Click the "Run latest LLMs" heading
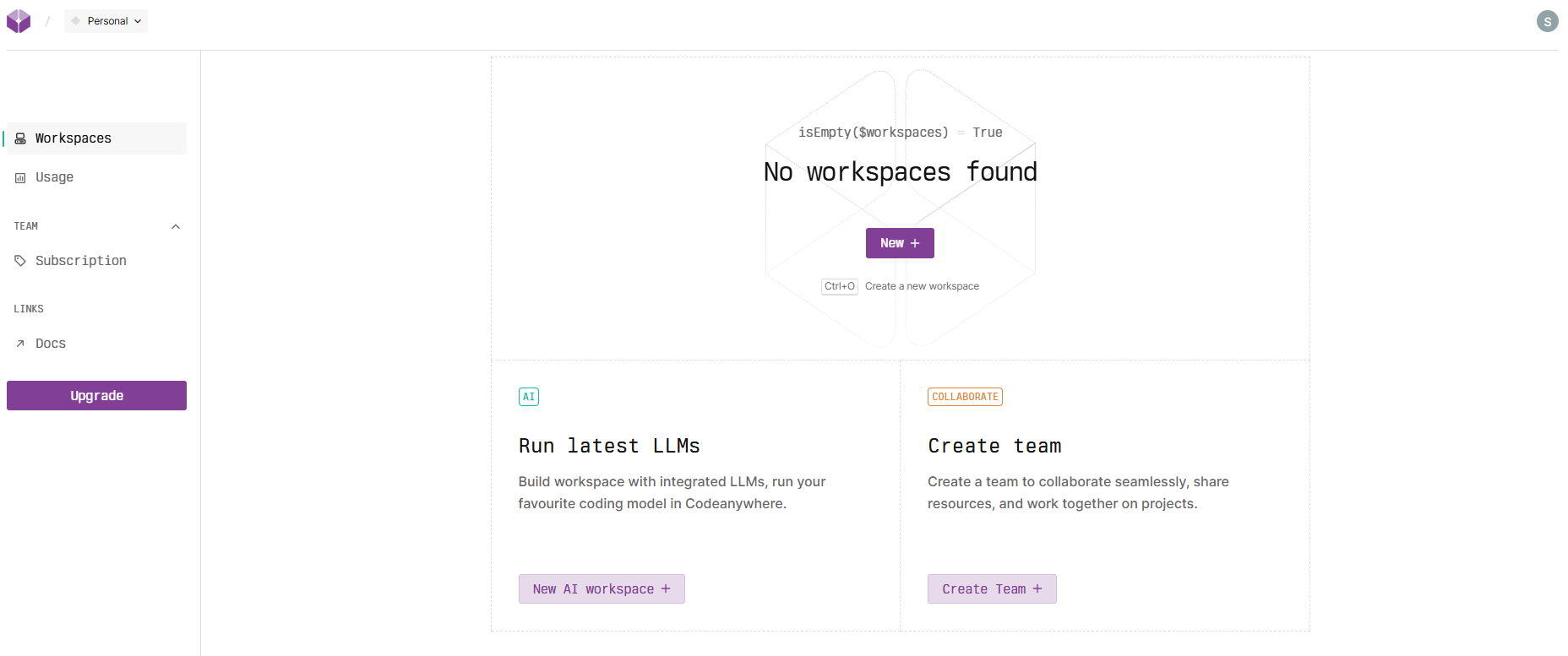The width and height of the screenshot is (1568, 656). click(609, 446)
